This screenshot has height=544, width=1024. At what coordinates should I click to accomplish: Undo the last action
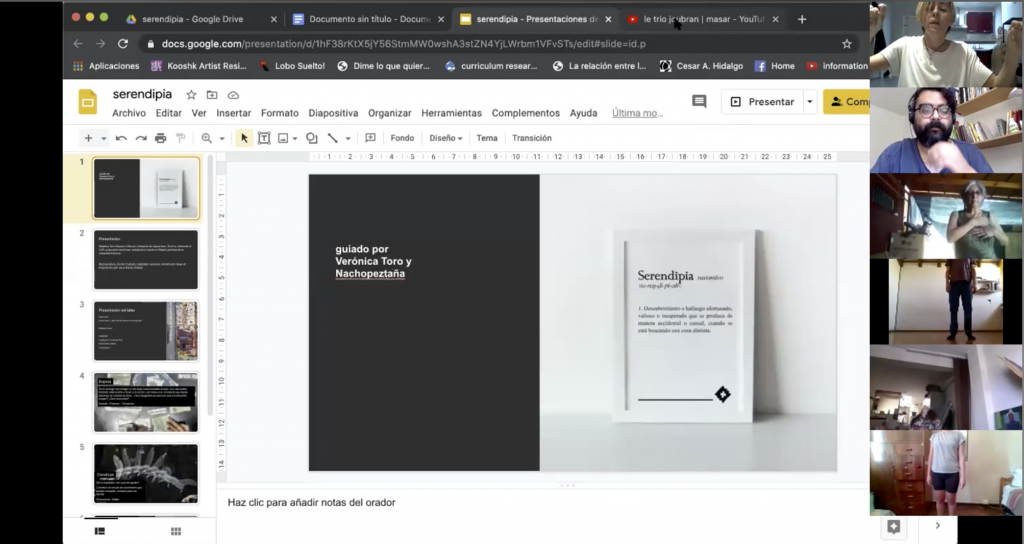coord(121,138)
